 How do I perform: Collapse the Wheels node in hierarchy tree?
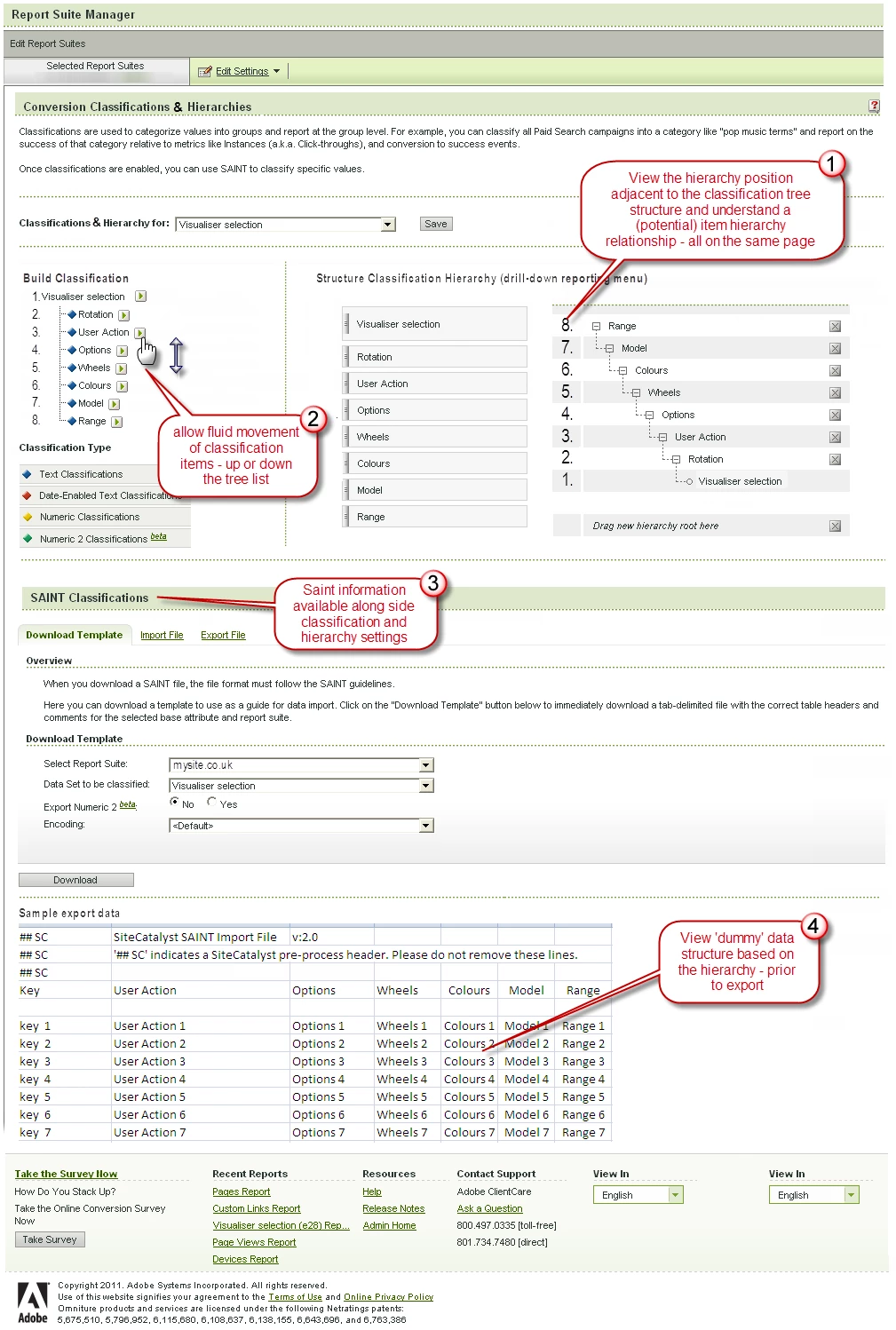[x=636, y=392]
